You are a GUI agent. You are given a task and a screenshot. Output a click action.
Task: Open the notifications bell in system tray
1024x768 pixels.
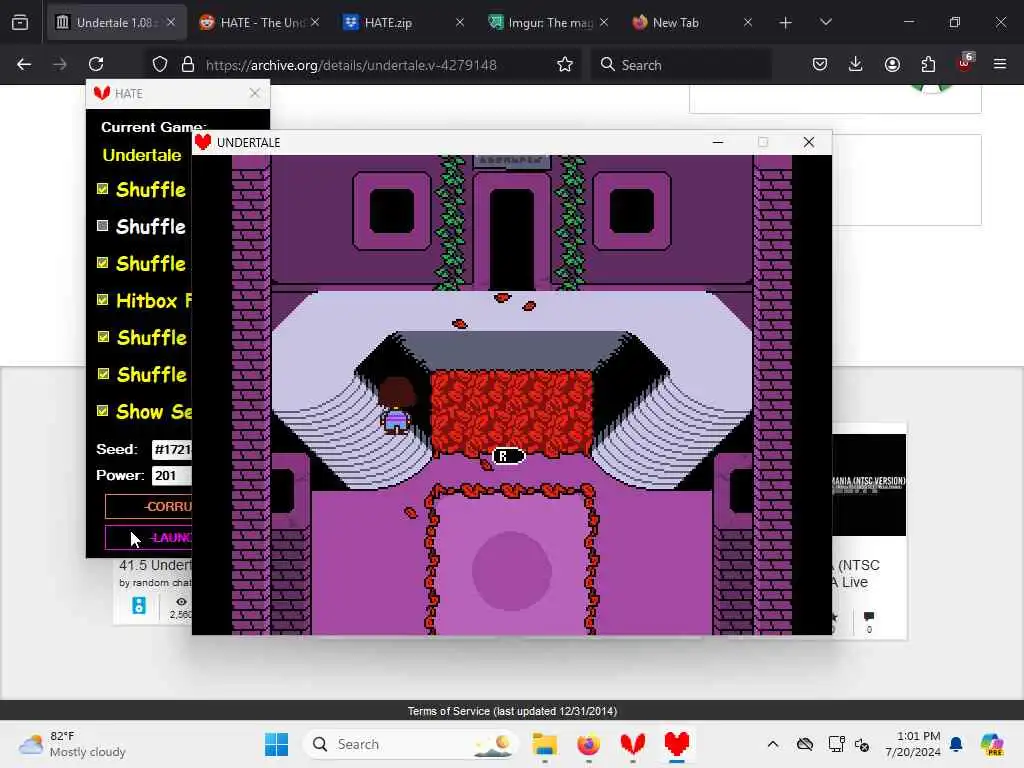(x=956, y=744)
